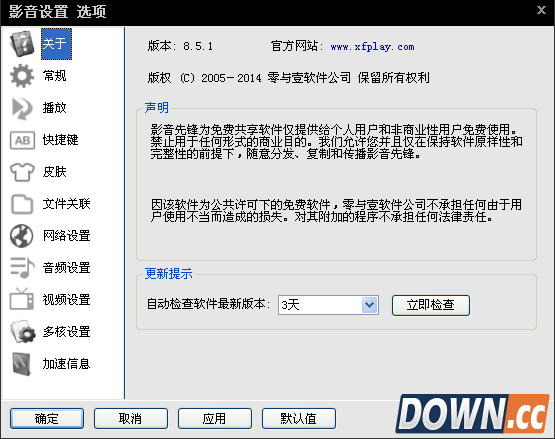Screen dimensions: 555x439
Task: Open the 快捷键 settings page
Action: (61, 140)
